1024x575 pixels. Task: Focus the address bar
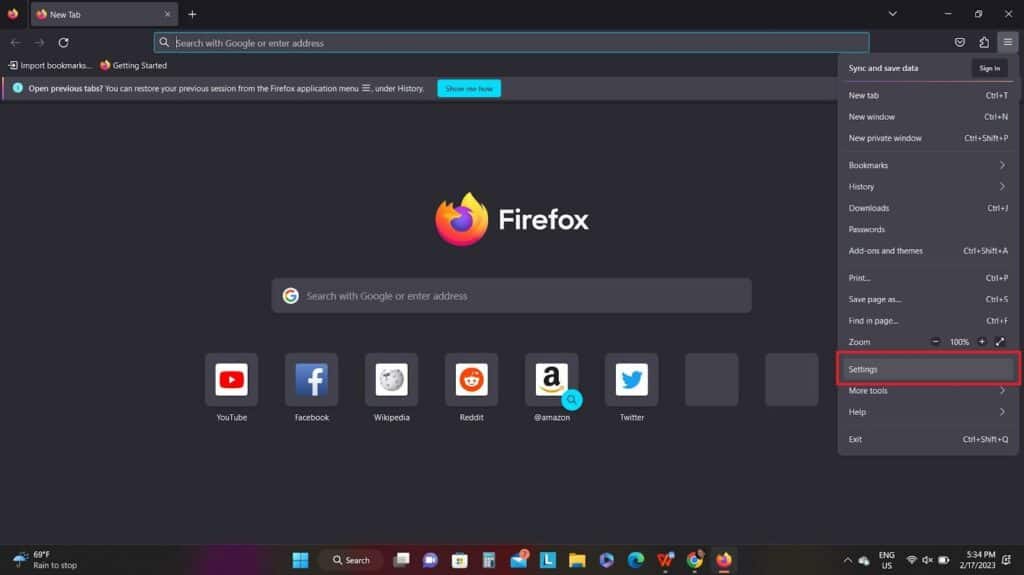tap(511, 42)
